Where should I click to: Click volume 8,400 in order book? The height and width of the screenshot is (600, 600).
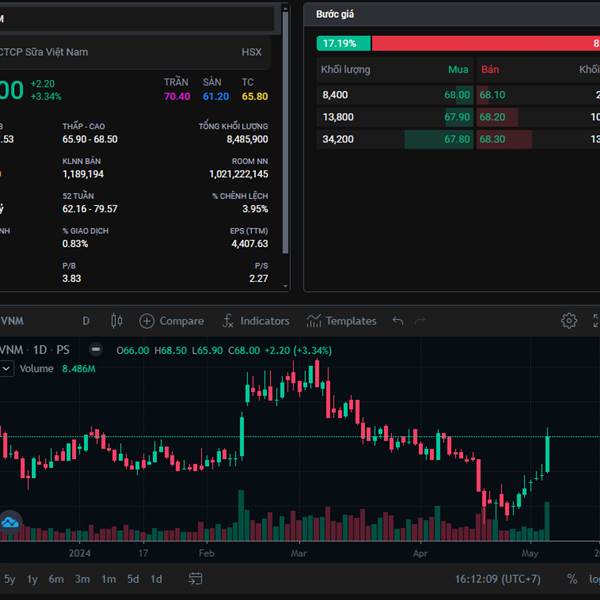click(335, 95)
